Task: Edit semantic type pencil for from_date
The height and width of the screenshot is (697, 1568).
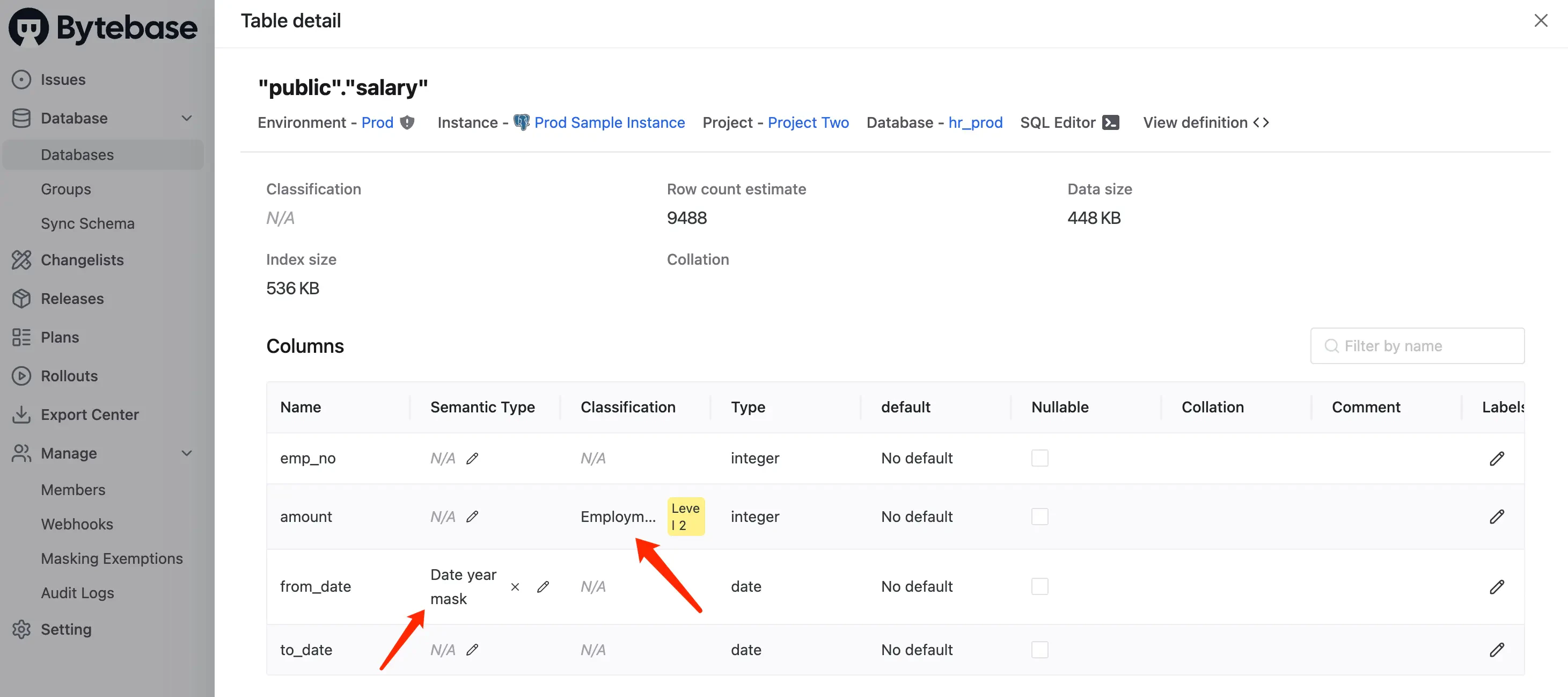Action: (x=543, y=587)
